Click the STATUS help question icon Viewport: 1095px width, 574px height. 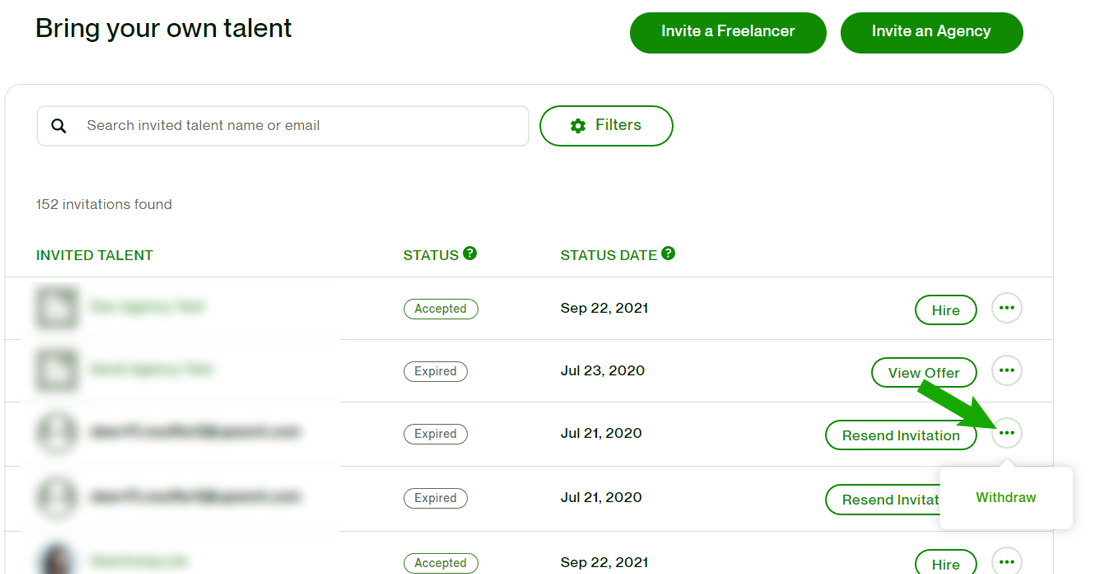[x=470, y=254]
